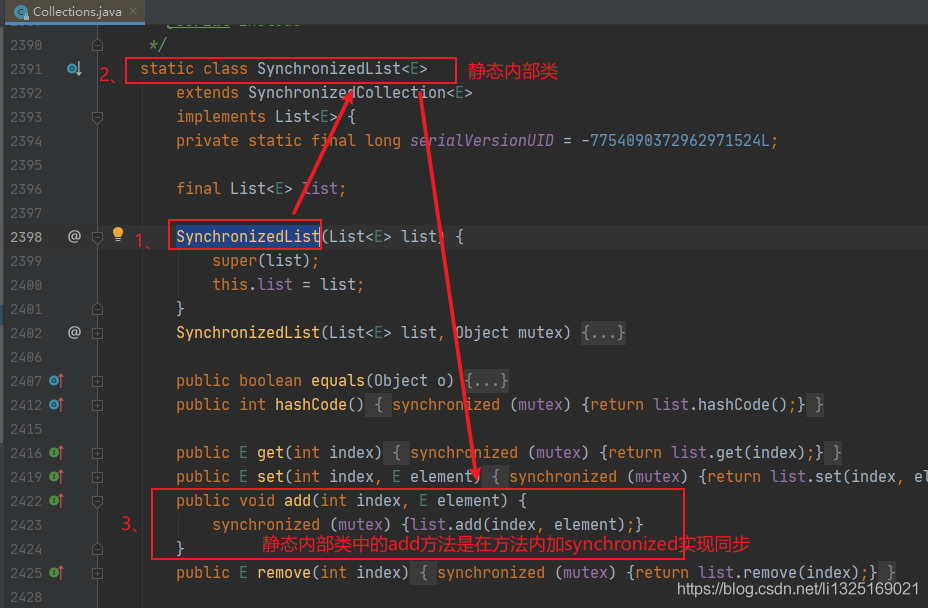
Task: Click the implements gutter icon on line 2422
Action: (56, 501)
